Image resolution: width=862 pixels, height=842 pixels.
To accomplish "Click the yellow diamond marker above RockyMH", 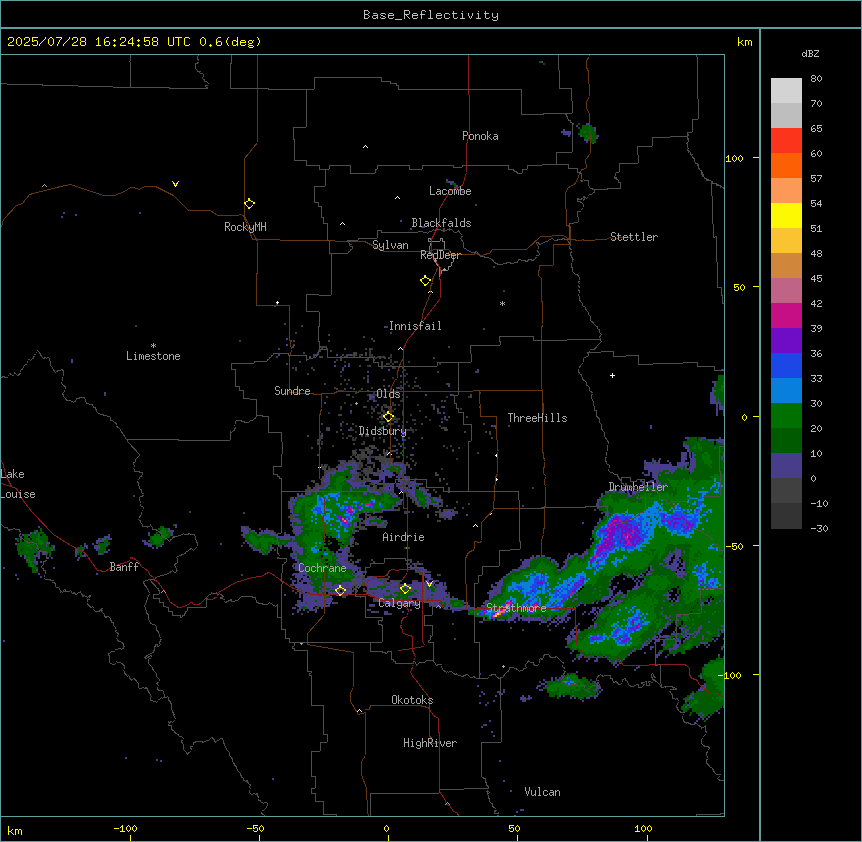I will pyautogui.click(x=249, y=203).
